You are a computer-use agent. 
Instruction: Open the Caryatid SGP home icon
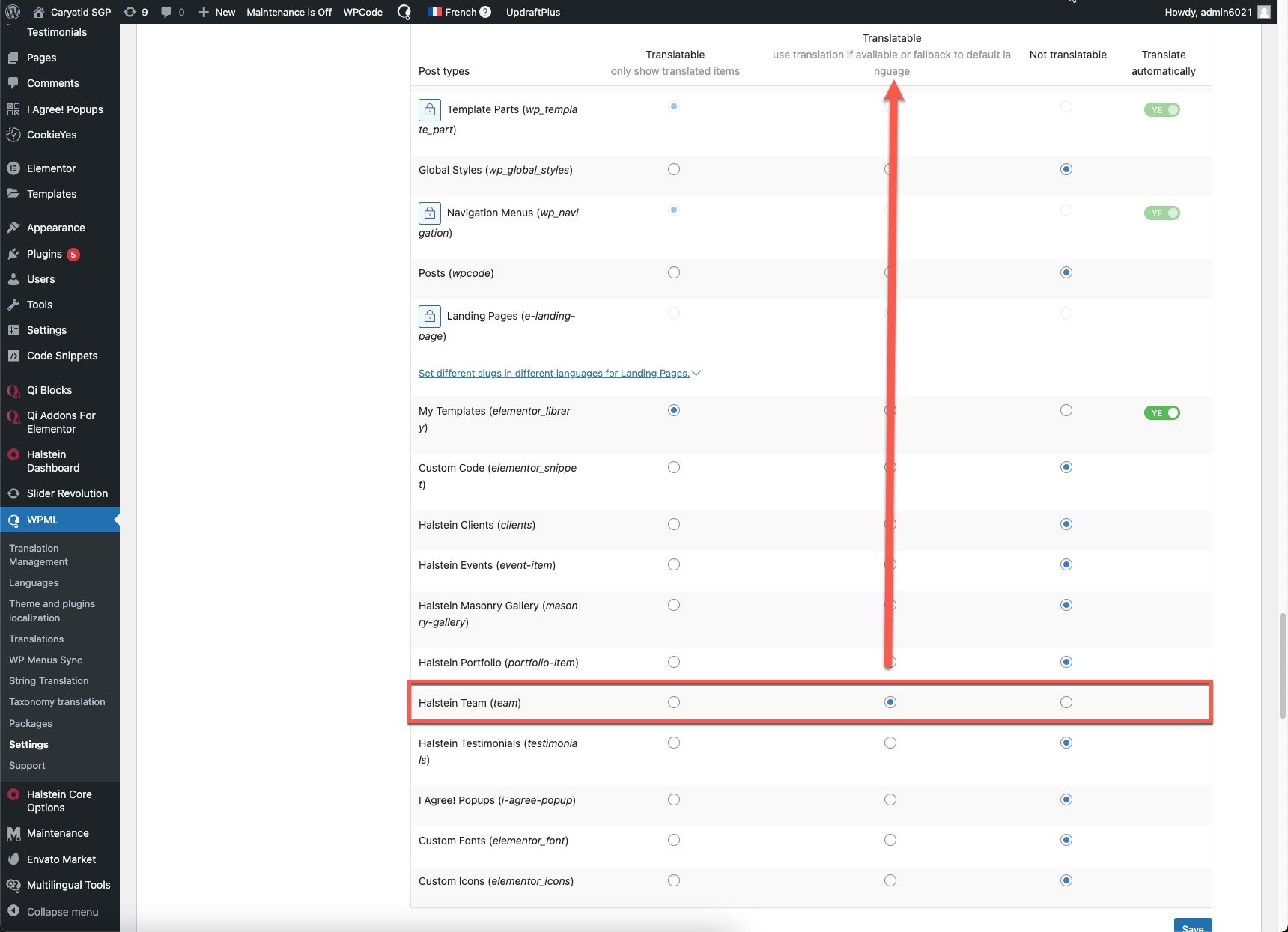point(39,12)
